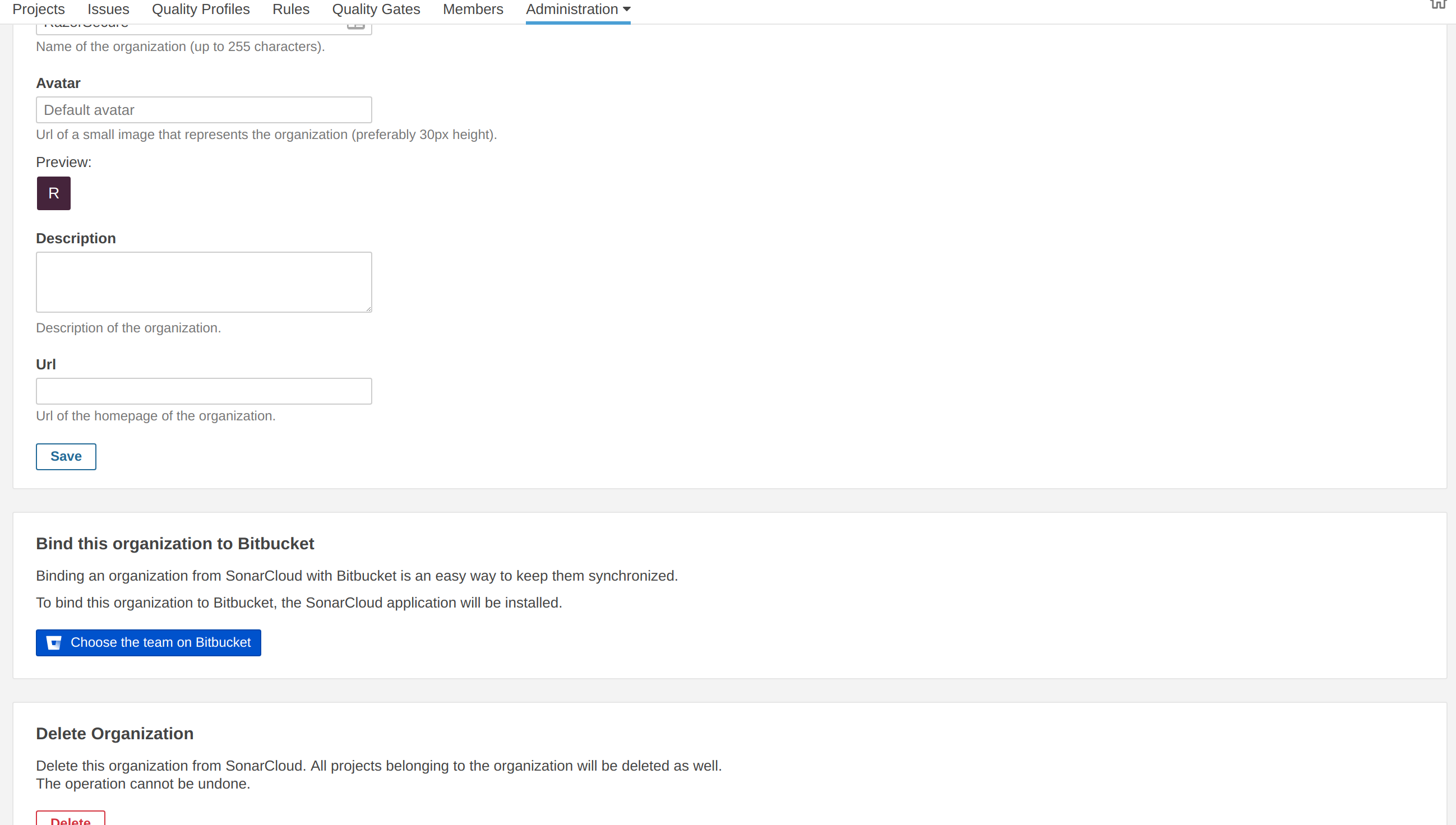Viewport: 1456px width, 825px height.
Task: Click the caret arrow beside Administration
Action: [x=626, y=10]
